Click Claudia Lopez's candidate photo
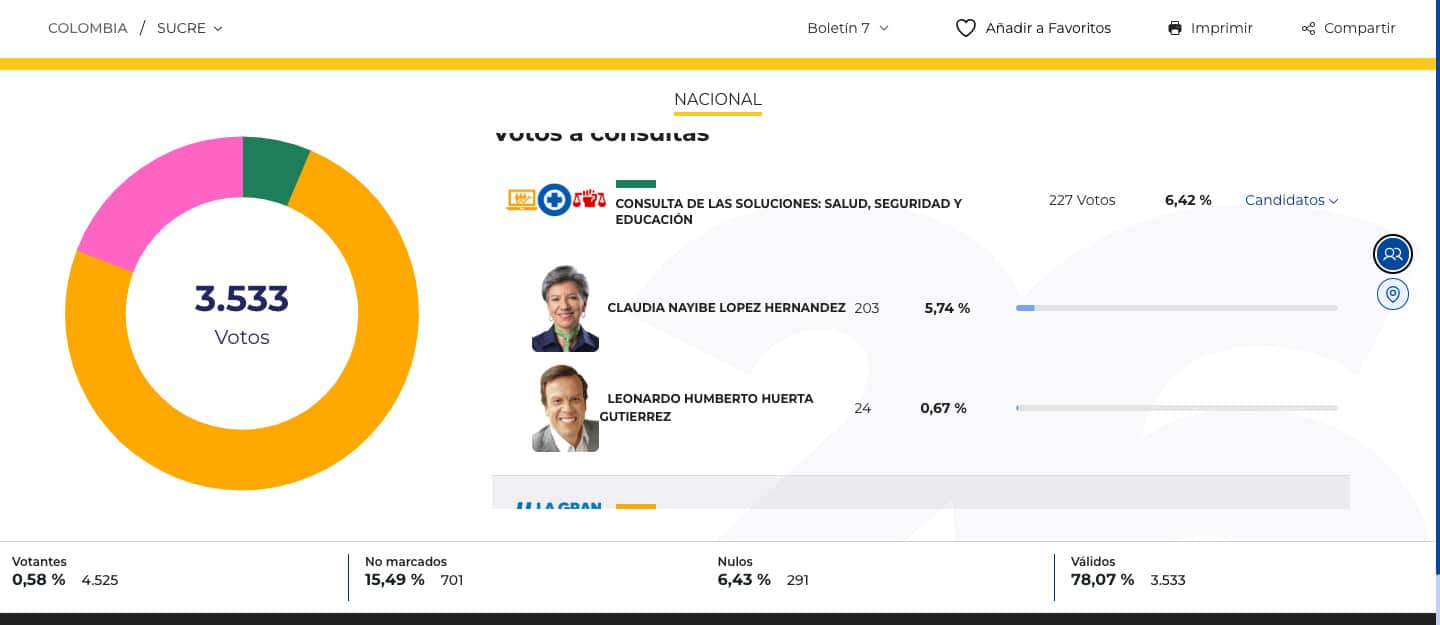1440x625 pixels. (565, 309)
